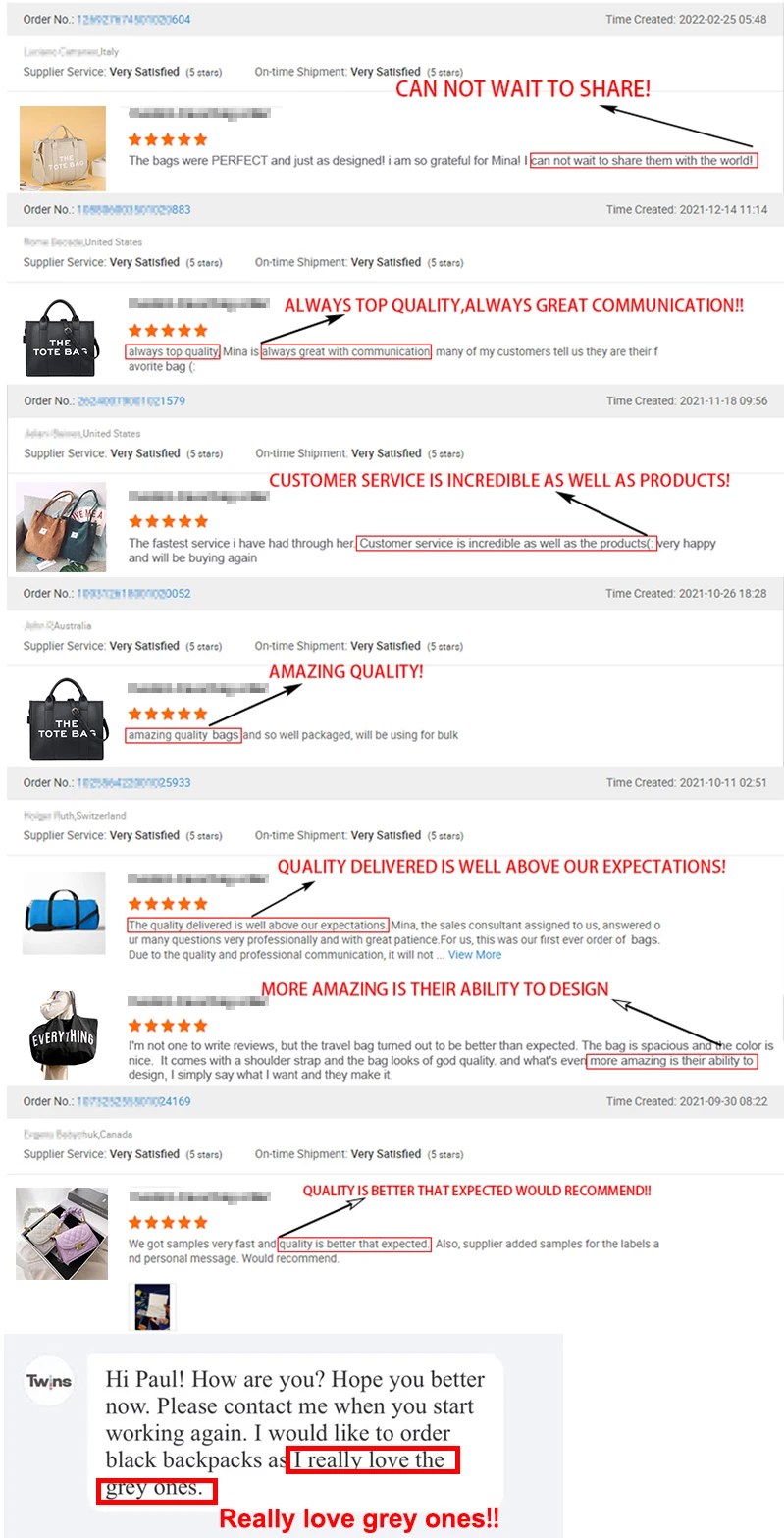Image resolution: width=784 pixels, height=1538 pixels.
Task: Click the Twins avatar logo in chat
Action: [x=49, y=1381]
